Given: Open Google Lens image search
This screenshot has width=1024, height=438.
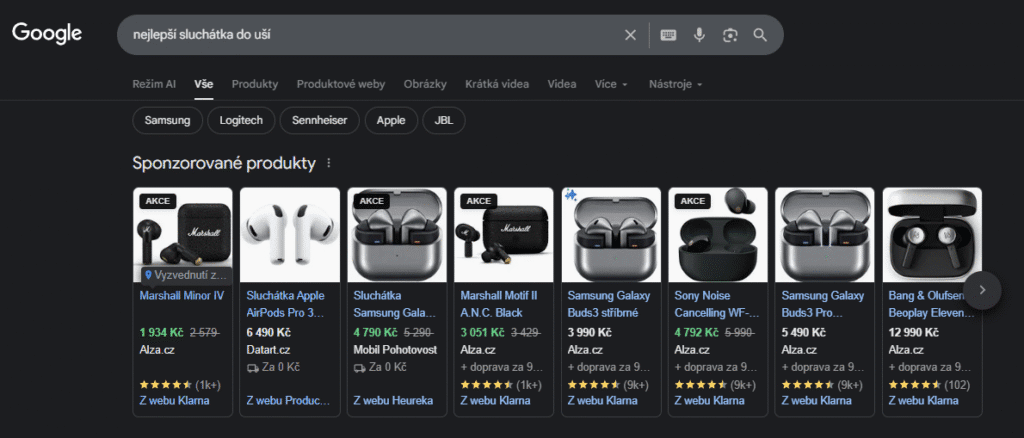Looking at the screenshot, I should (x=730, y=35).
